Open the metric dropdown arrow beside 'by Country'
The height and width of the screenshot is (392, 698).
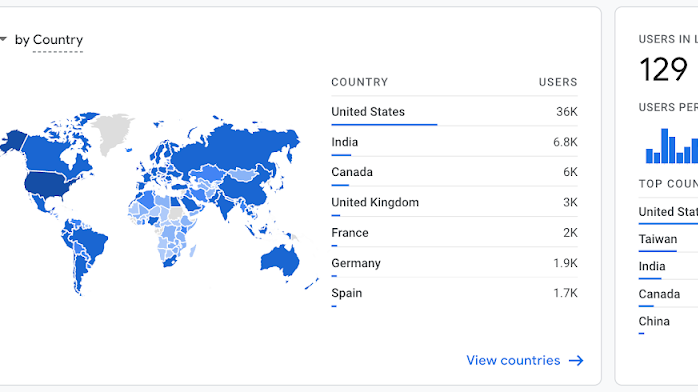click(3, 39)
